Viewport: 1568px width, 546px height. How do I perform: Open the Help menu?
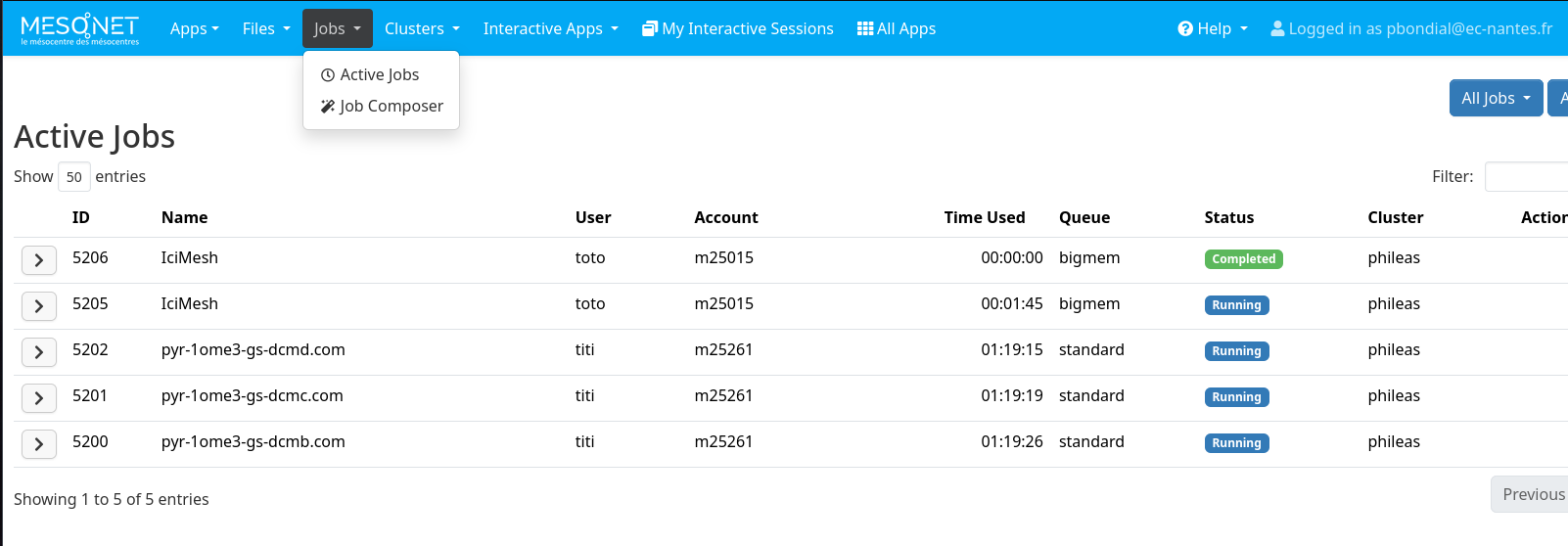(1213, 28)
